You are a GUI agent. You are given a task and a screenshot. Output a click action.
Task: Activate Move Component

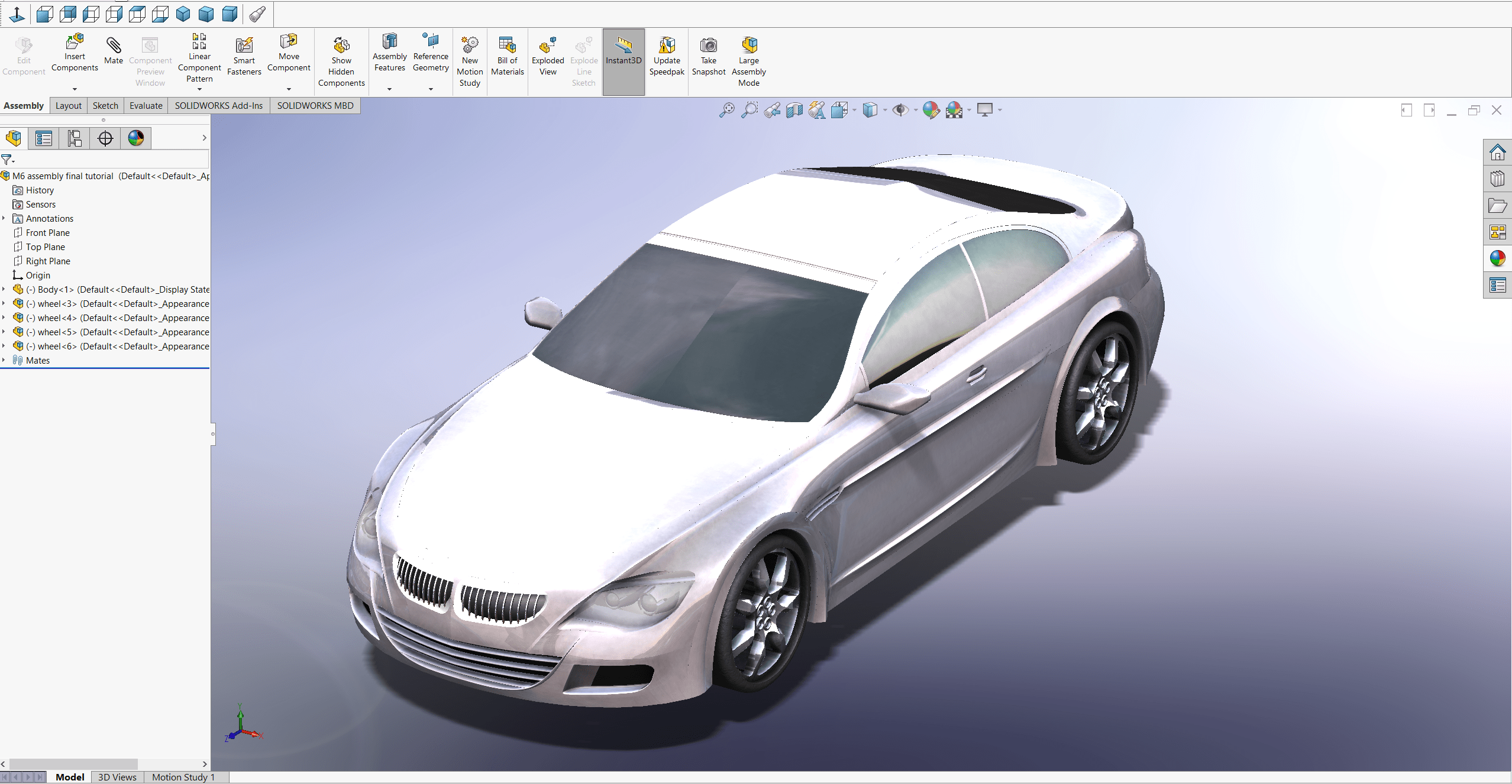pyautogui.click(x=289, y=53)
